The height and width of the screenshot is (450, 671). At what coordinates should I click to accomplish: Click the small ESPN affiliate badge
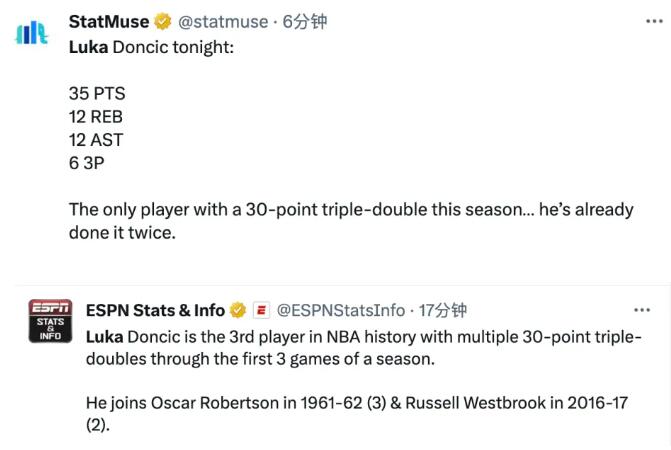coord(261,310)
